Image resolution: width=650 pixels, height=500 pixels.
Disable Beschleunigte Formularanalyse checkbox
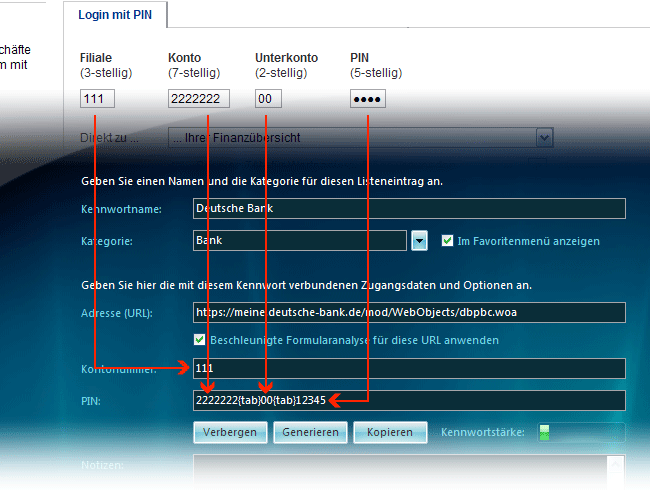coord(200,340)
